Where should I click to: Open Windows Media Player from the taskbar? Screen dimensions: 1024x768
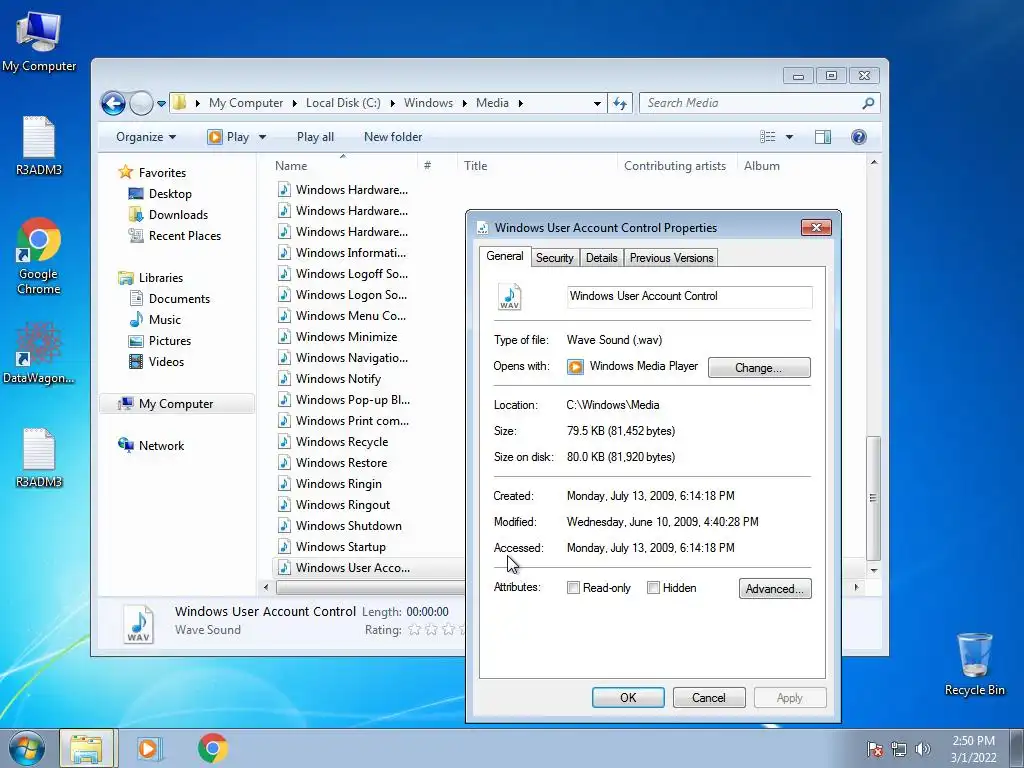pos(150,748)
